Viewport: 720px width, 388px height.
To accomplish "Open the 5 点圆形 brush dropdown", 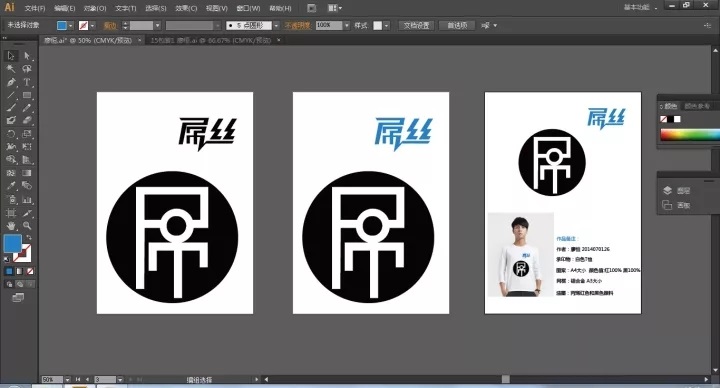I will (276, 26).
